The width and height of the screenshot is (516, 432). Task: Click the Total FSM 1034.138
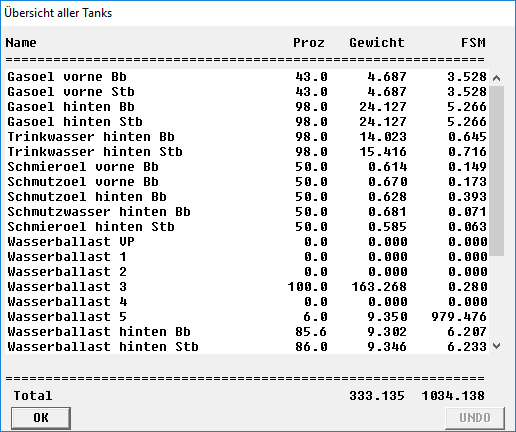[453, 396]
